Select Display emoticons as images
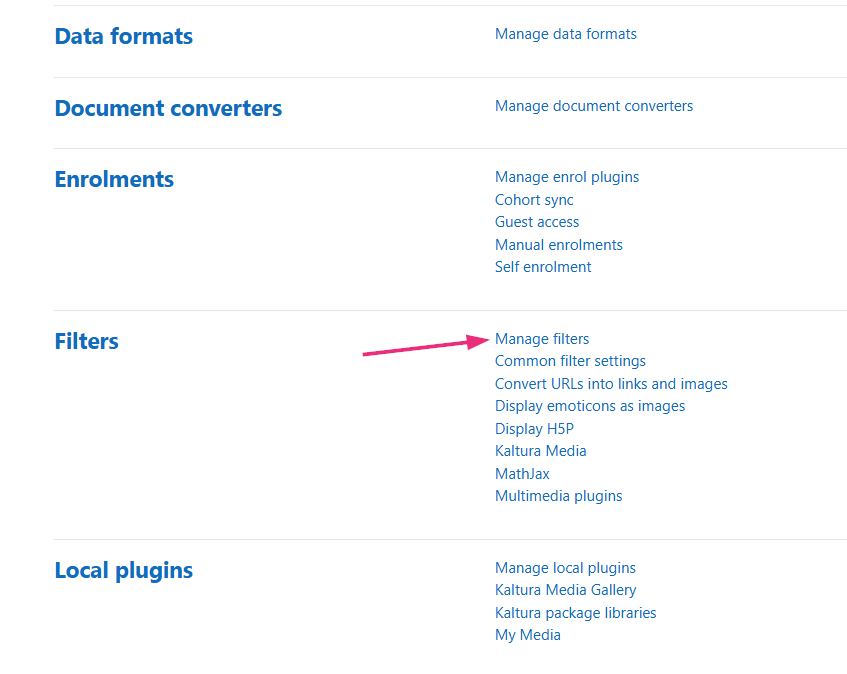Image resolution: width=847 pixels, height=674 pixels. point(590,406)
